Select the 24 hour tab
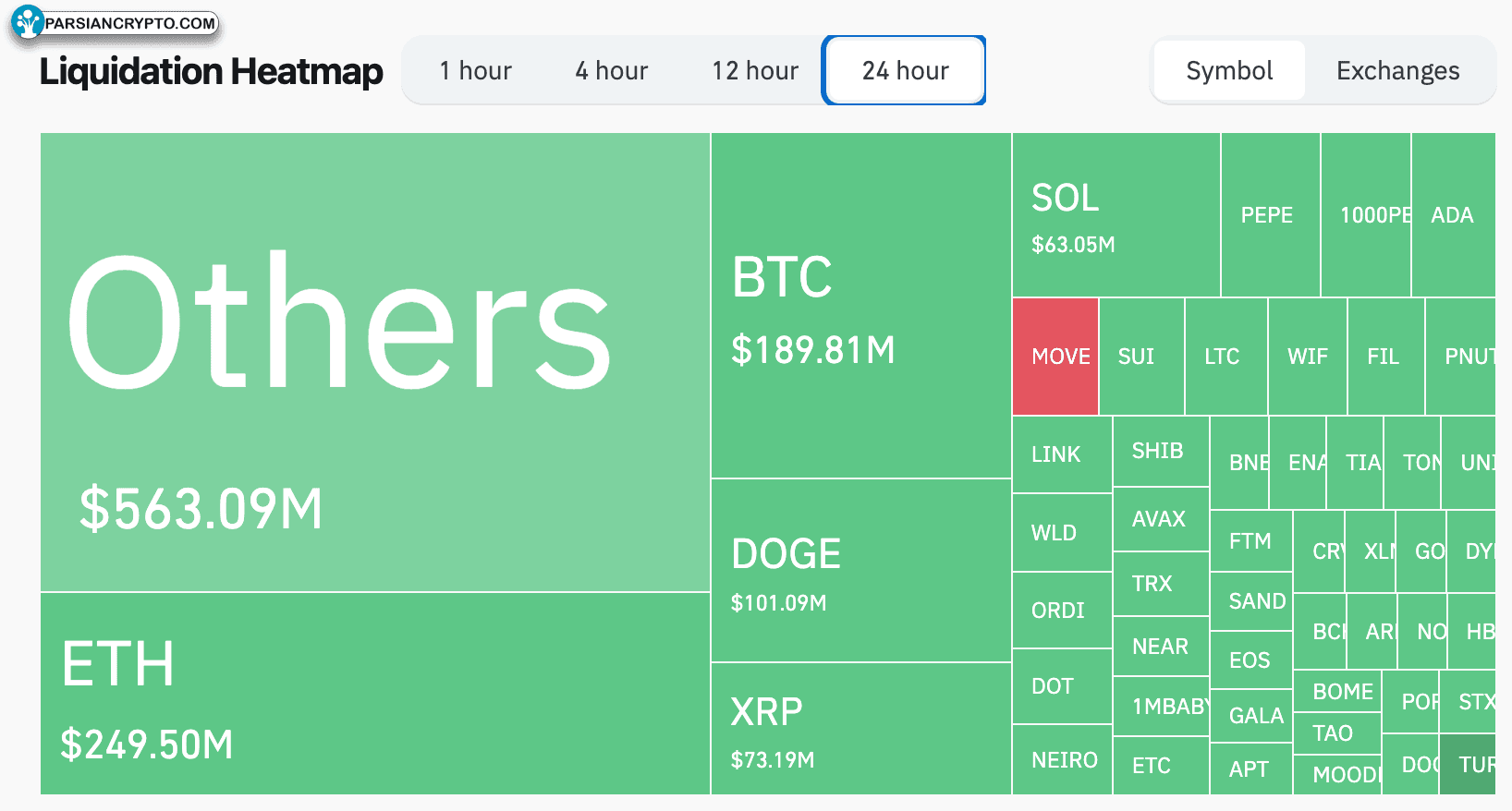This screenshot has height=811, width=1512. pyautogui.click(x=905, y=70)
